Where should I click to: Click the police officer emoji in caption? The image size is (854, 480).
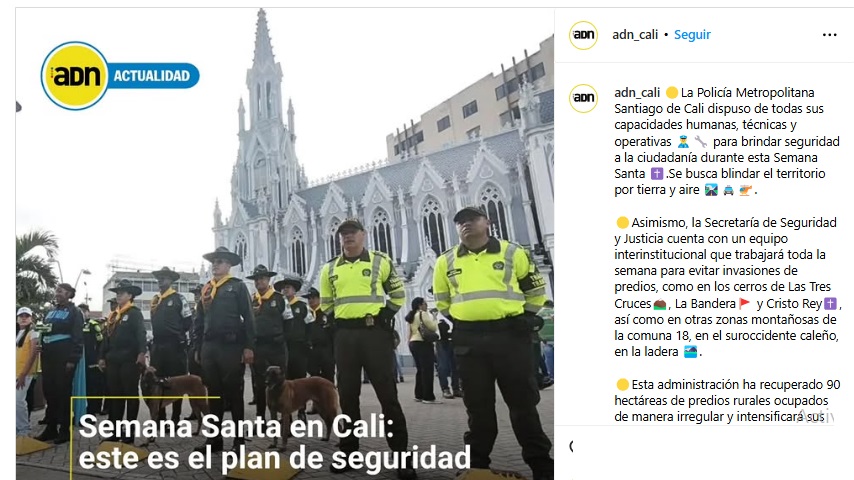(x=683, y=142)
